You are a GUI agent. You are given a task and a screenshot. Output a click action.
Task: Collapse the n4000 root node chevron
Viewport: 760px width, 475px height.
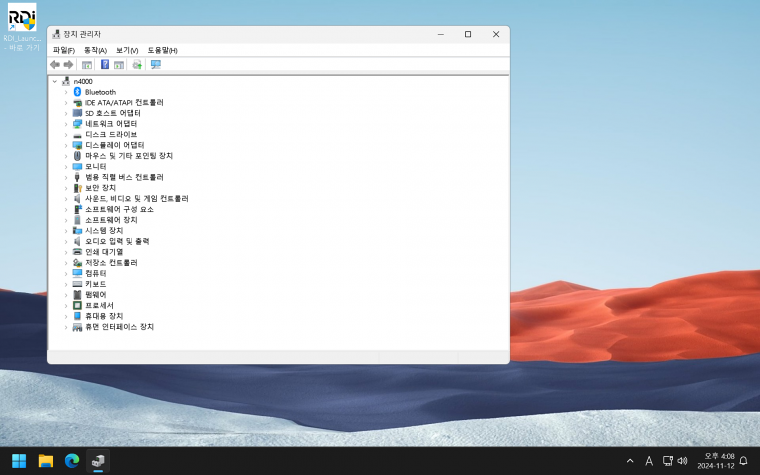[x=55, y=81]
